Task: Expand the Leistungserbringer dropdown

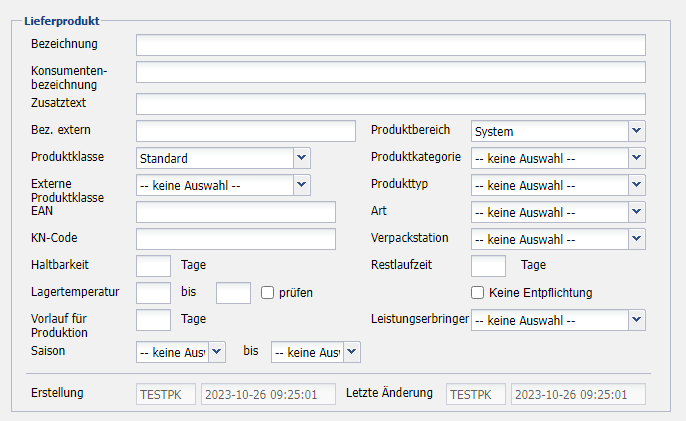Action: [x=557, y=320]
